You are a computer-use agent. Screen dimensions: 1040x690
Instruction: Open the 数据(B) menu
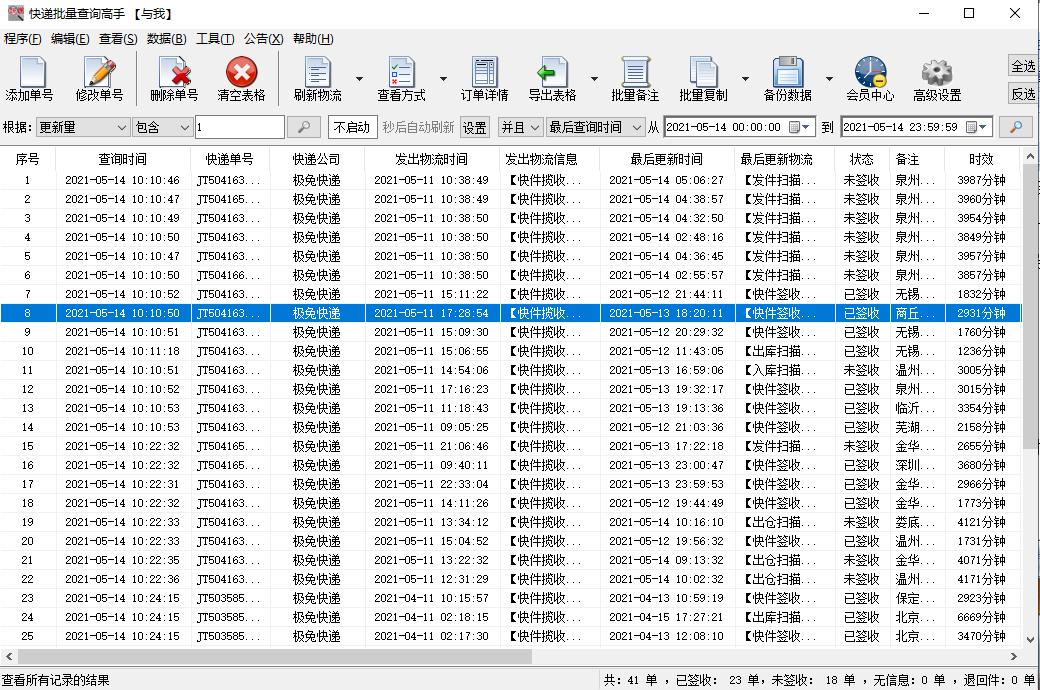click(x=166, y=38)
